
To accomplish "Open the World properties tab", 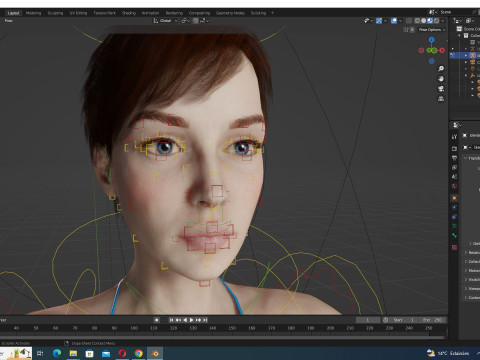I will (x=454, y=186).
